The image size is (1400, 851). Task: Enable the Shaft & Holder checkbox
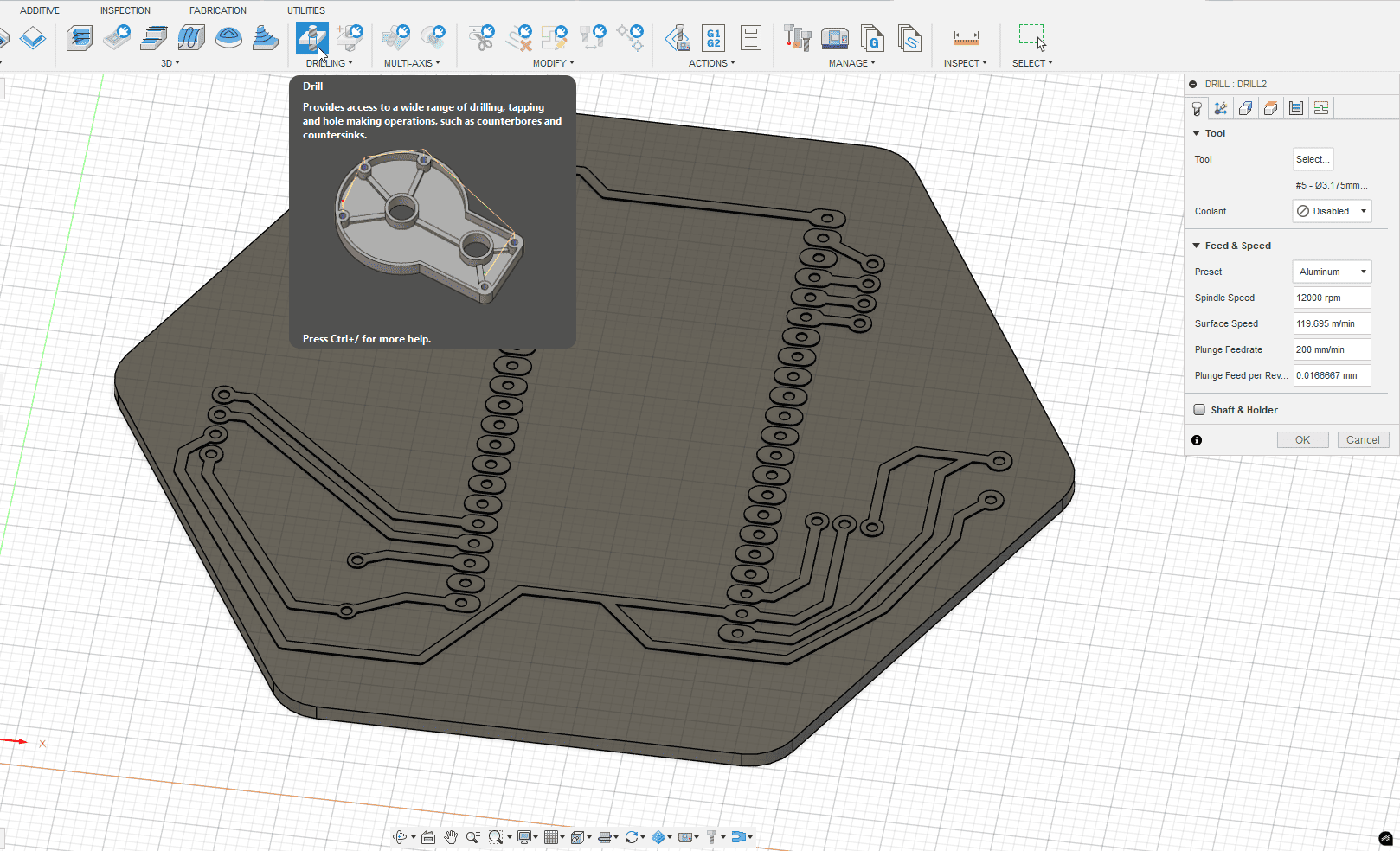pos(1199,410)
